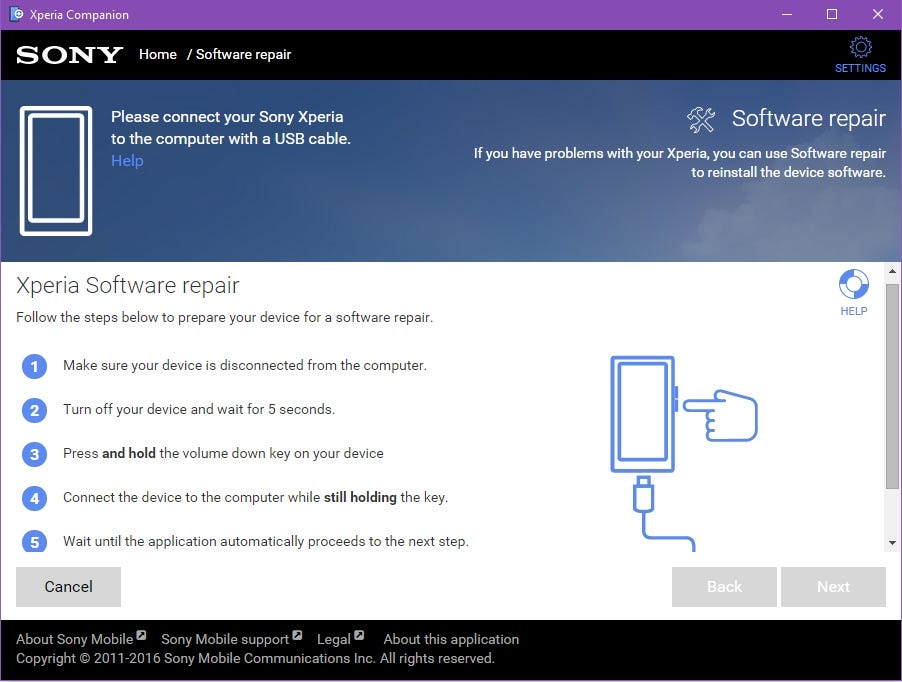
Task: Close the Xperia Companion window
Action: click(878, 14)
